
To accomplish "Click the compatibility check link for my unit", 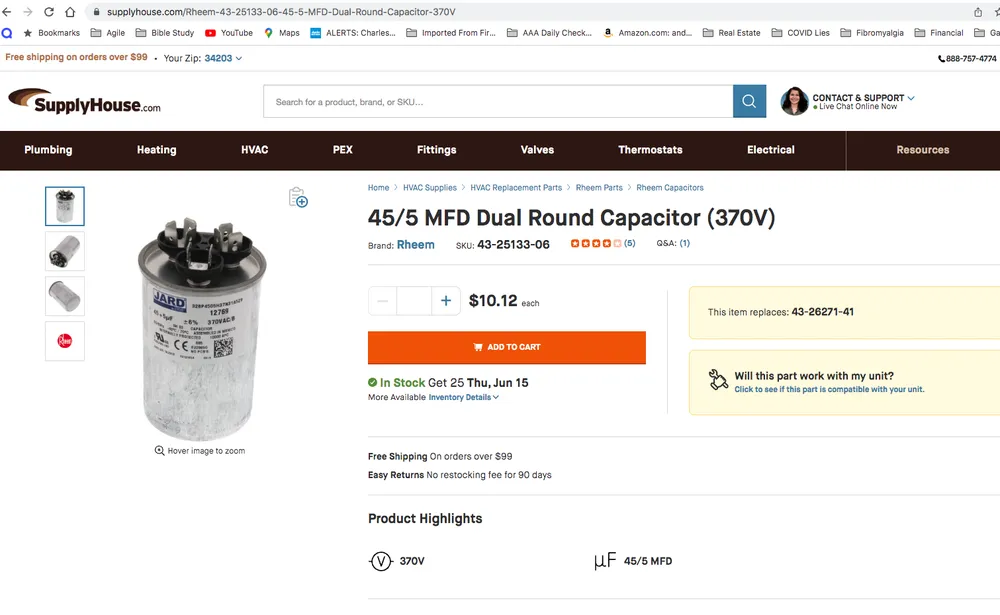I will [x=829, y=389].
